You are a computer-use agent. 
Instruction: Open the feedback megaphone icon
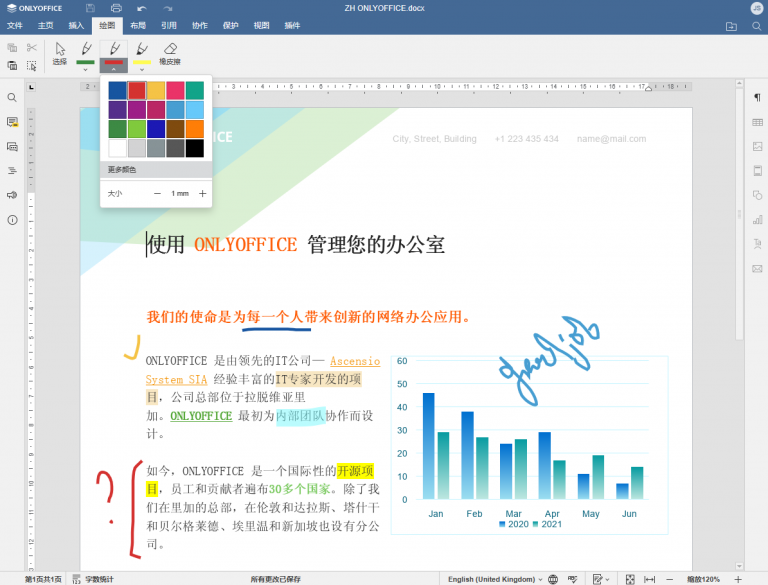coord(12,195)
